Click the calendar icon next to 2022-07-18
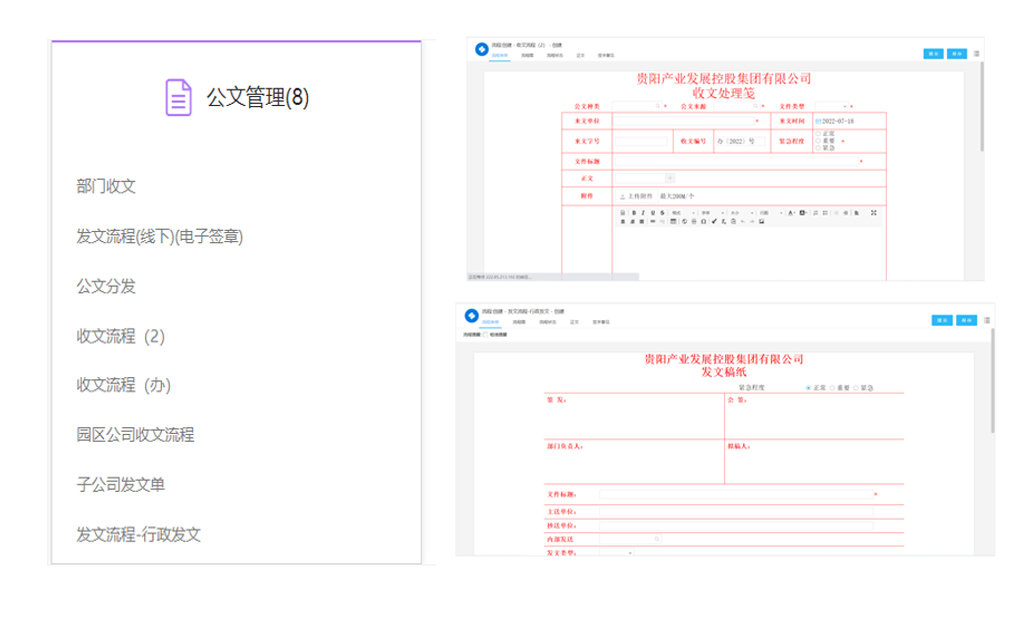This screenshot has width=1036, height=618. 818,122
